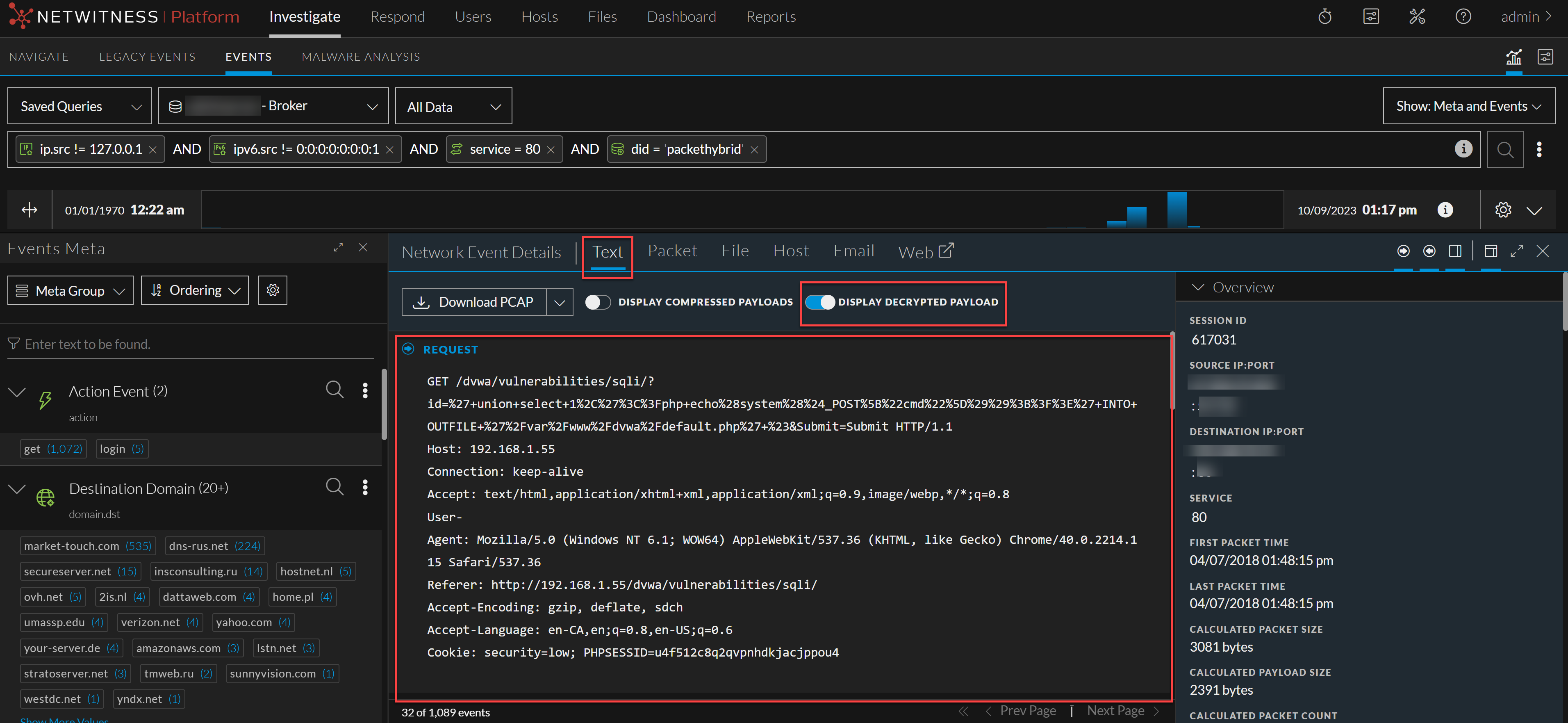Viewport: 1568px width, 723px height.
Task: Collapse the Overview section chevron
Action: 1197,287
